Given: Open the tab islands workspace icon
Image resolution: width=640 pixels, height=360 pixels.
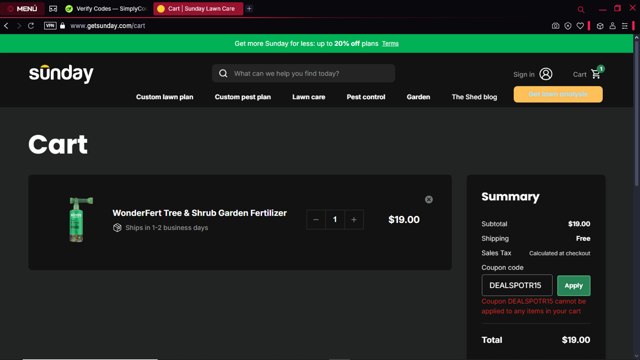Looking at the screenshot, I should point(53,9).
